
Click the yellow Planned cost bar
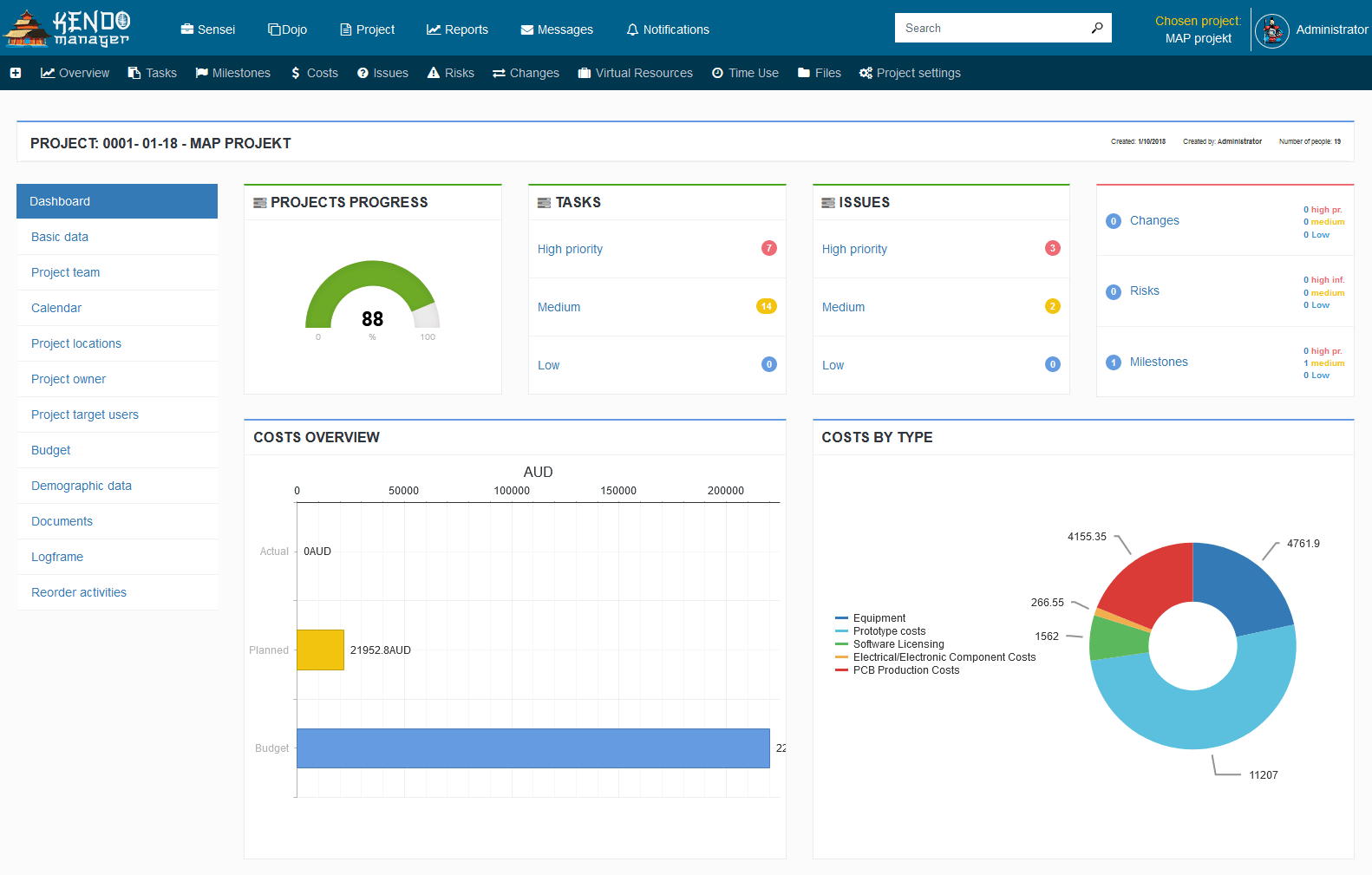[320, 650]
